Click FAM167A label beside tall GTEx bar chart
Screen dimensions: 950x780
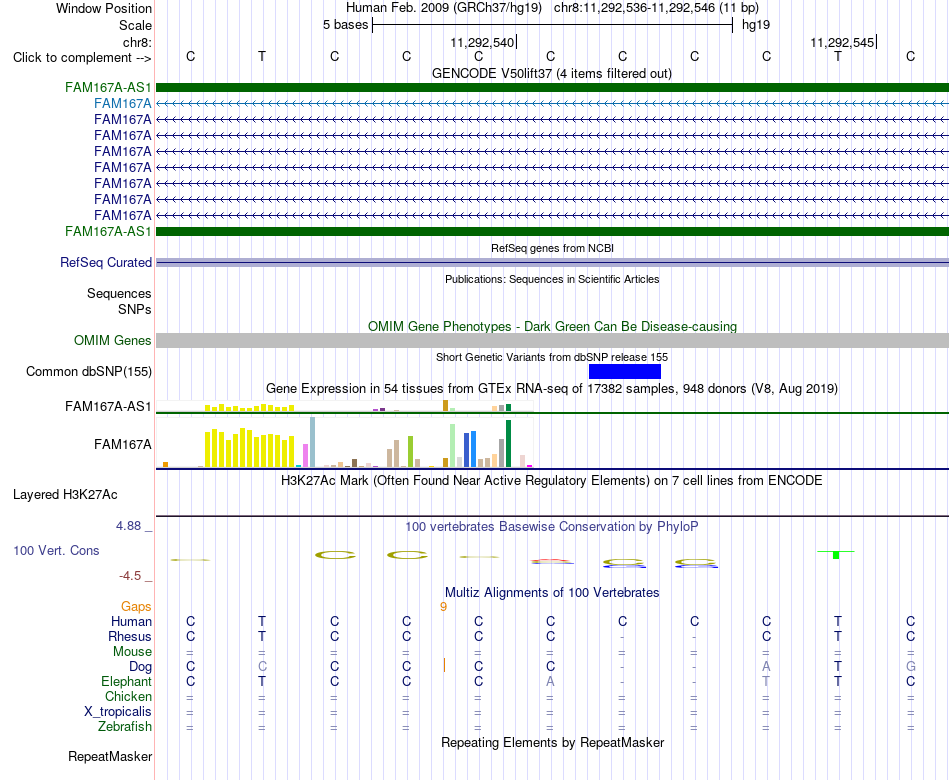(x=122, y=445)
